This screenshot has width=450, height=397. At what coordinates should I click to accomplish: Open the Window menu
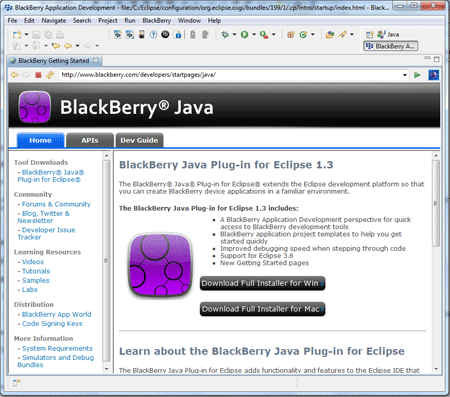click(189, 21)
